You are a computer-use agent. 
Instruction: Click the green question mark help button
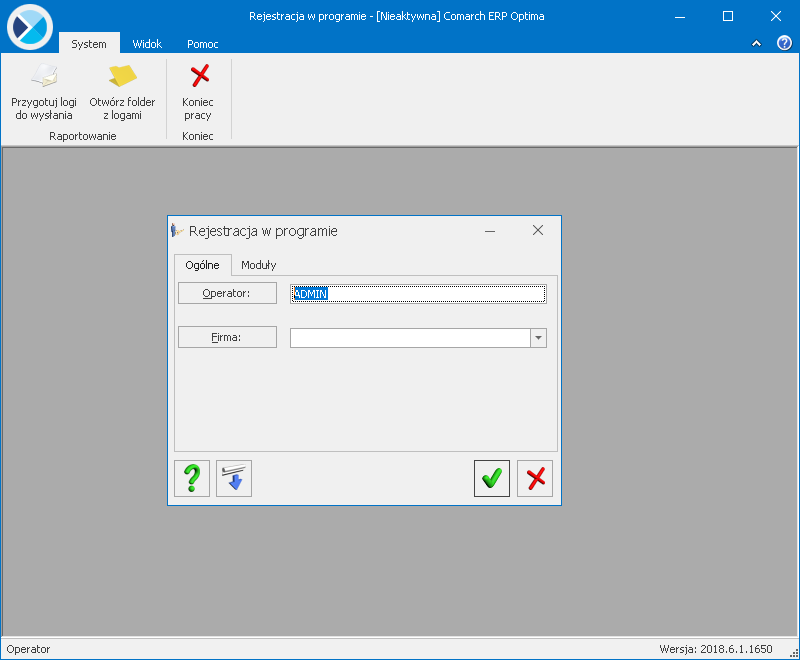(192, 478)
